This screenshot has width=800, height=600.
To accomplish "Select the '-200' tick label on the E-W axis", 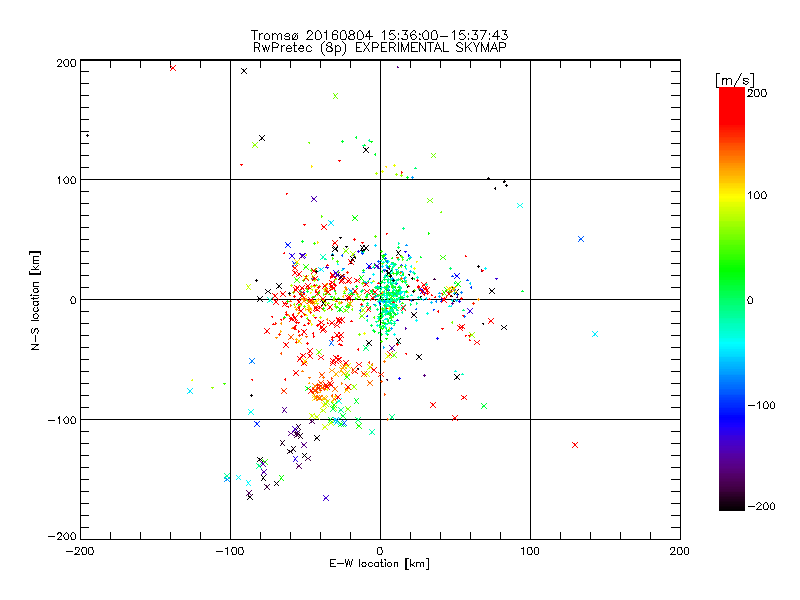I will [80, 551].
